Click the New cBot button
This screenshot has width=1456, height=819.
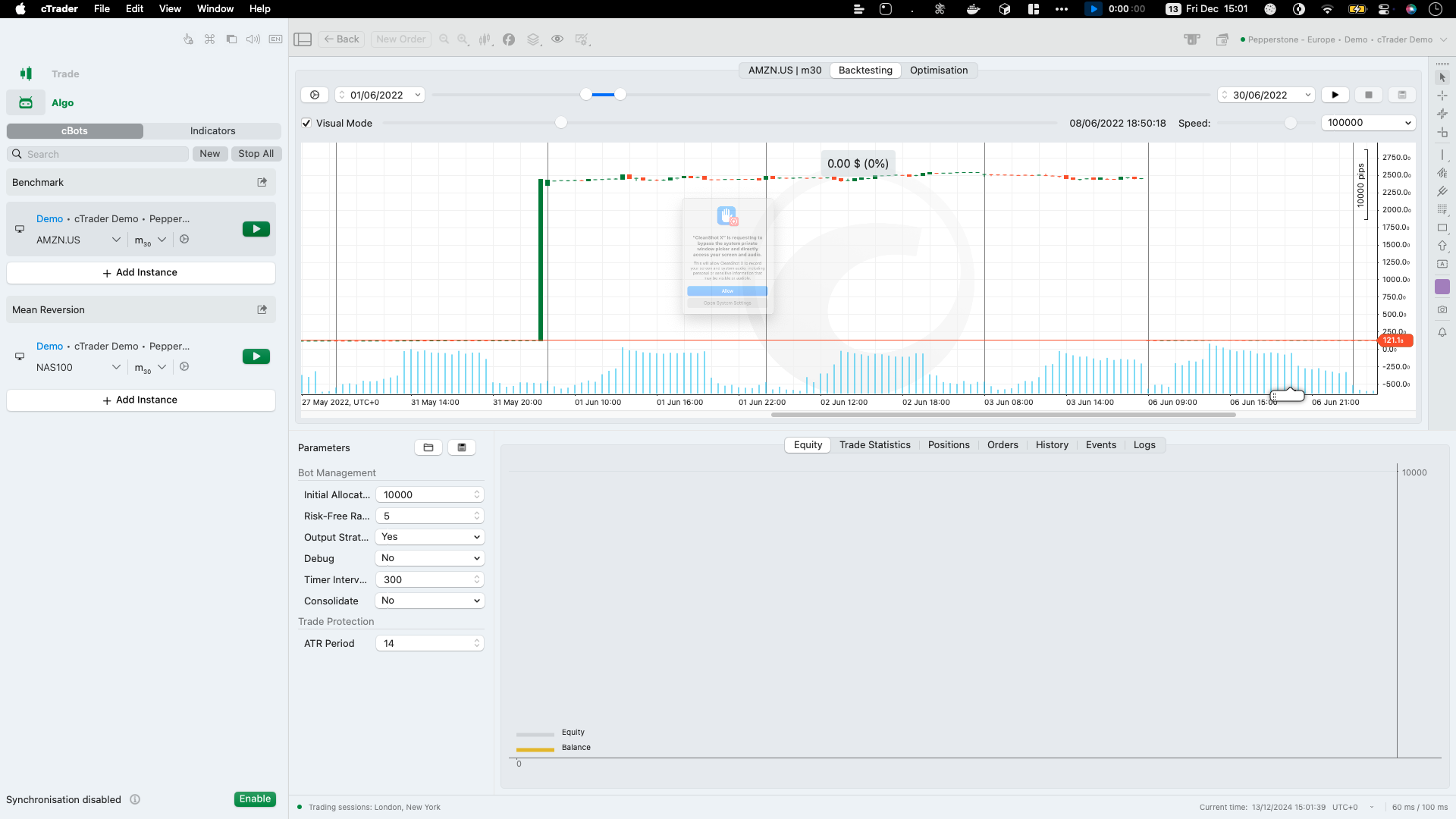[x=210, y=154]
